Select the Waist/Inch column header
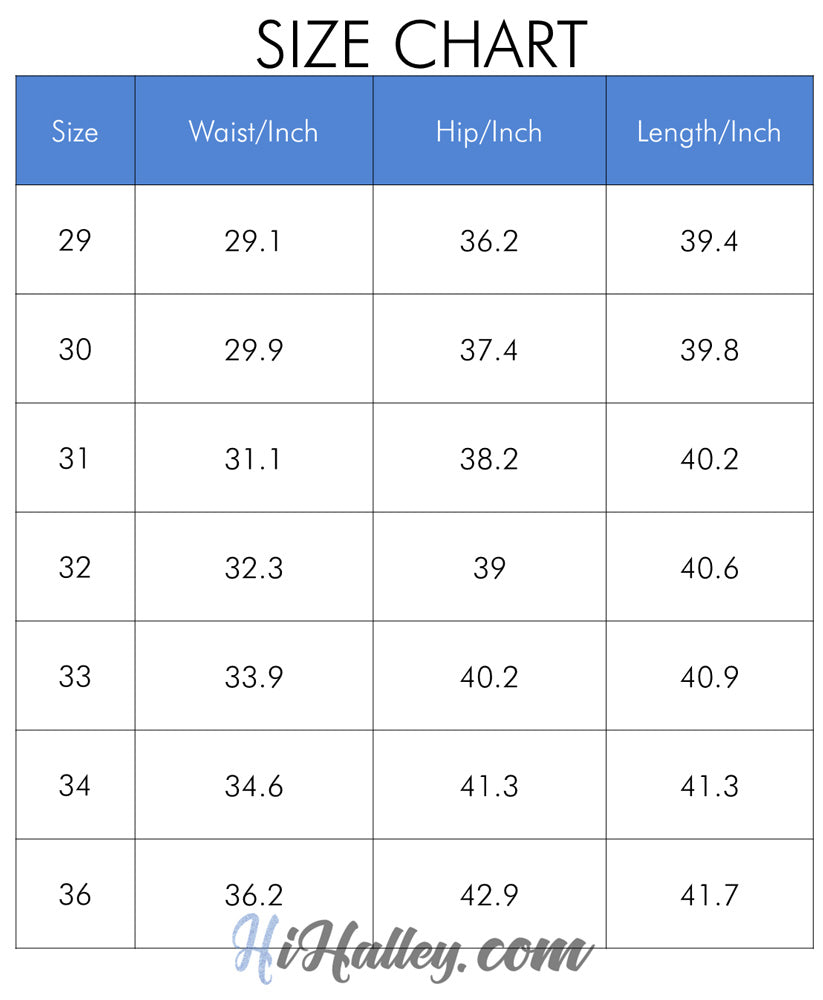 (254, 131)
